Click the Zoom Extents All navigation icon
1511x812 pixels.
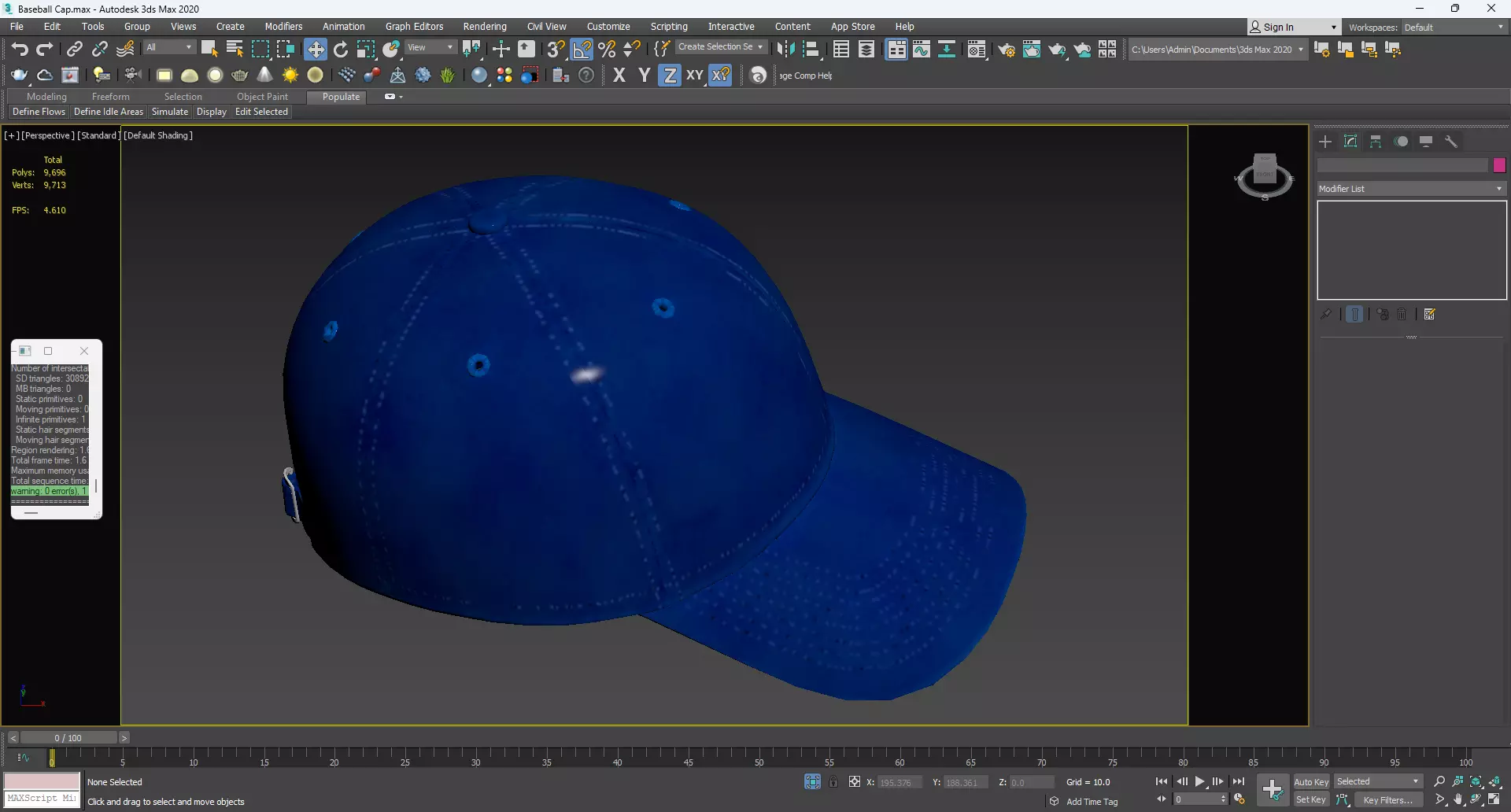click(x=1494, y=781)
